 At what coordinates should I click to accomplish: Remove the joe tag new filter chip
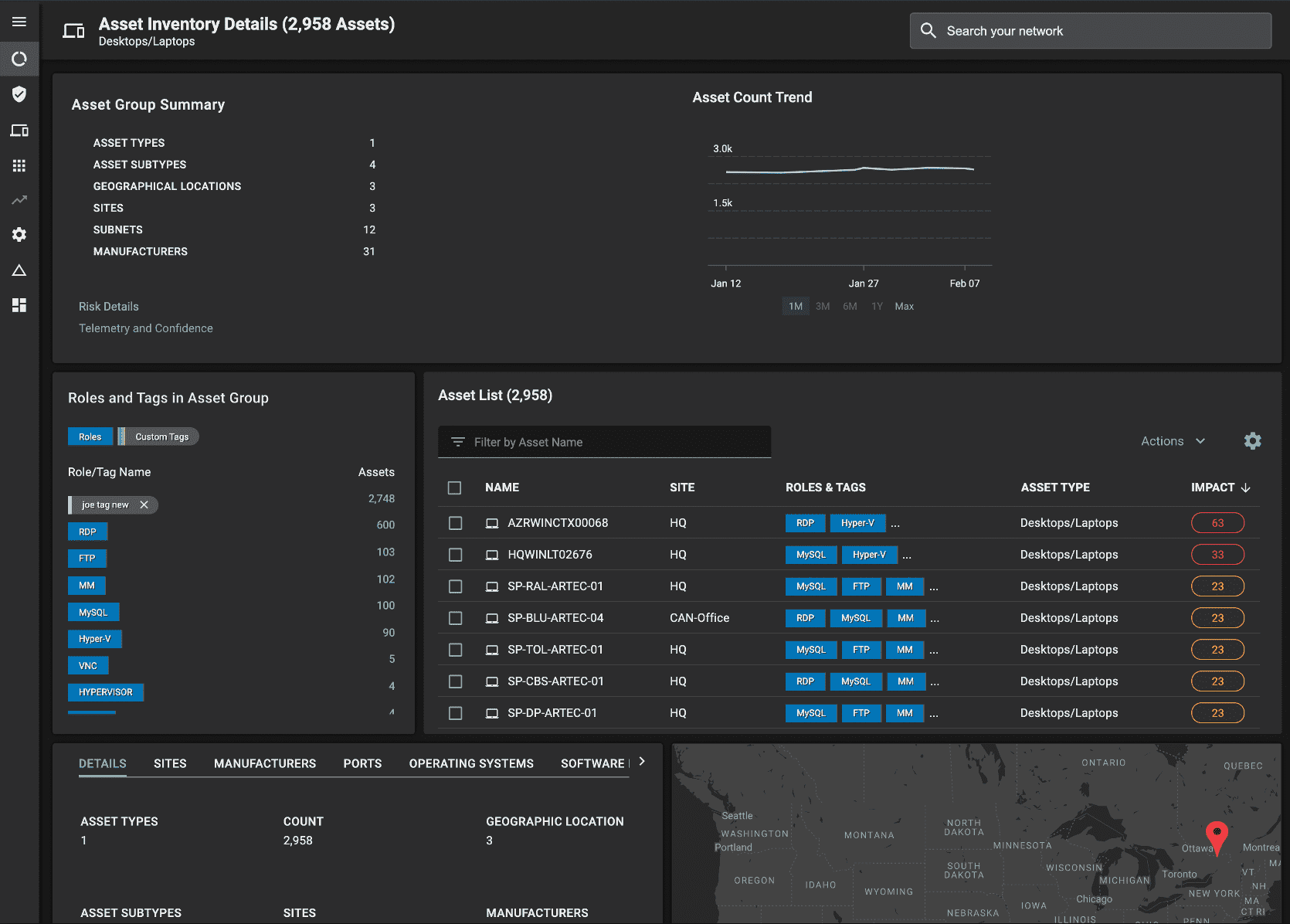click(x=144, y=505)
